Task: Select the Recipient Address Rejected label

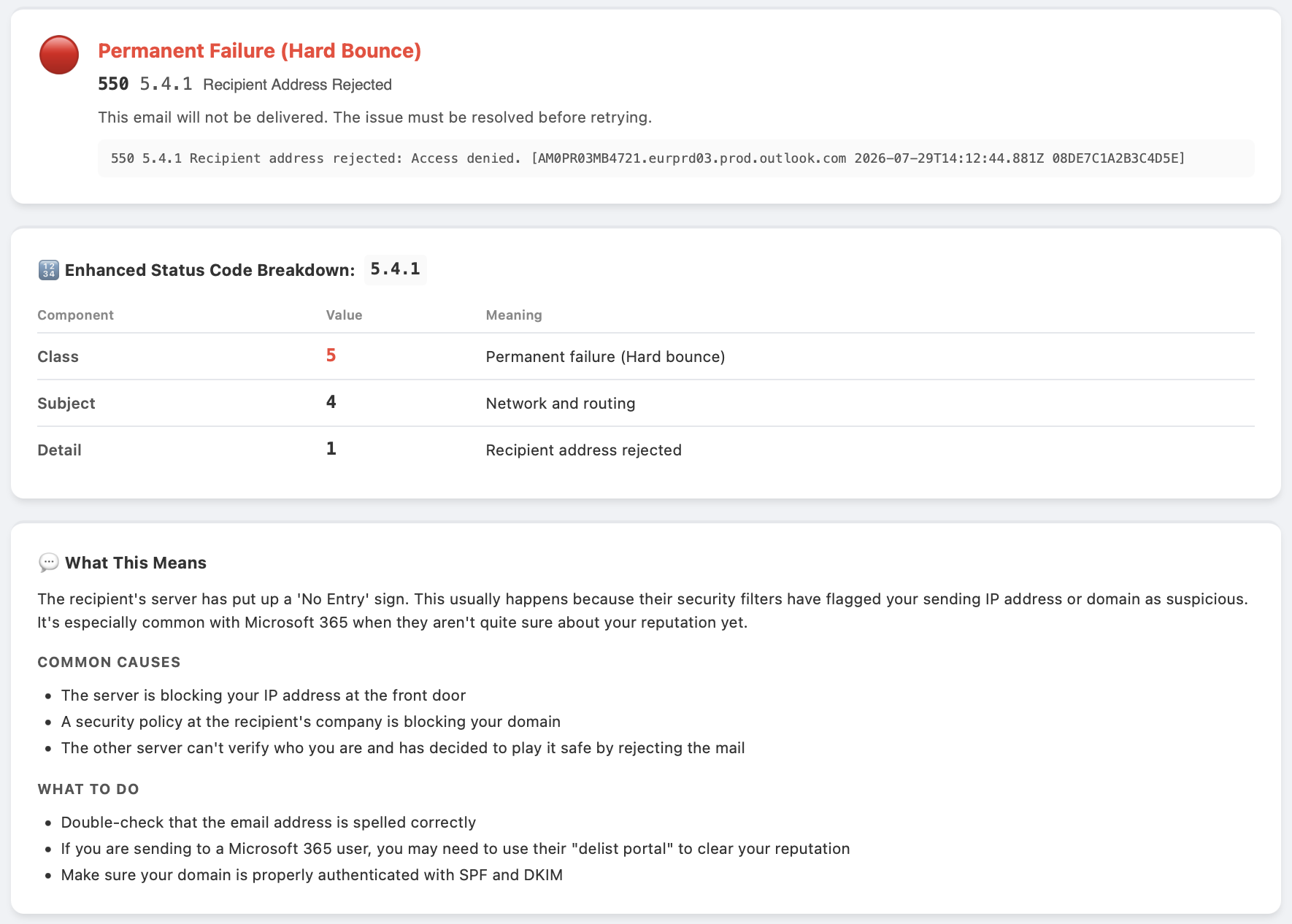Action: (297, 85)
